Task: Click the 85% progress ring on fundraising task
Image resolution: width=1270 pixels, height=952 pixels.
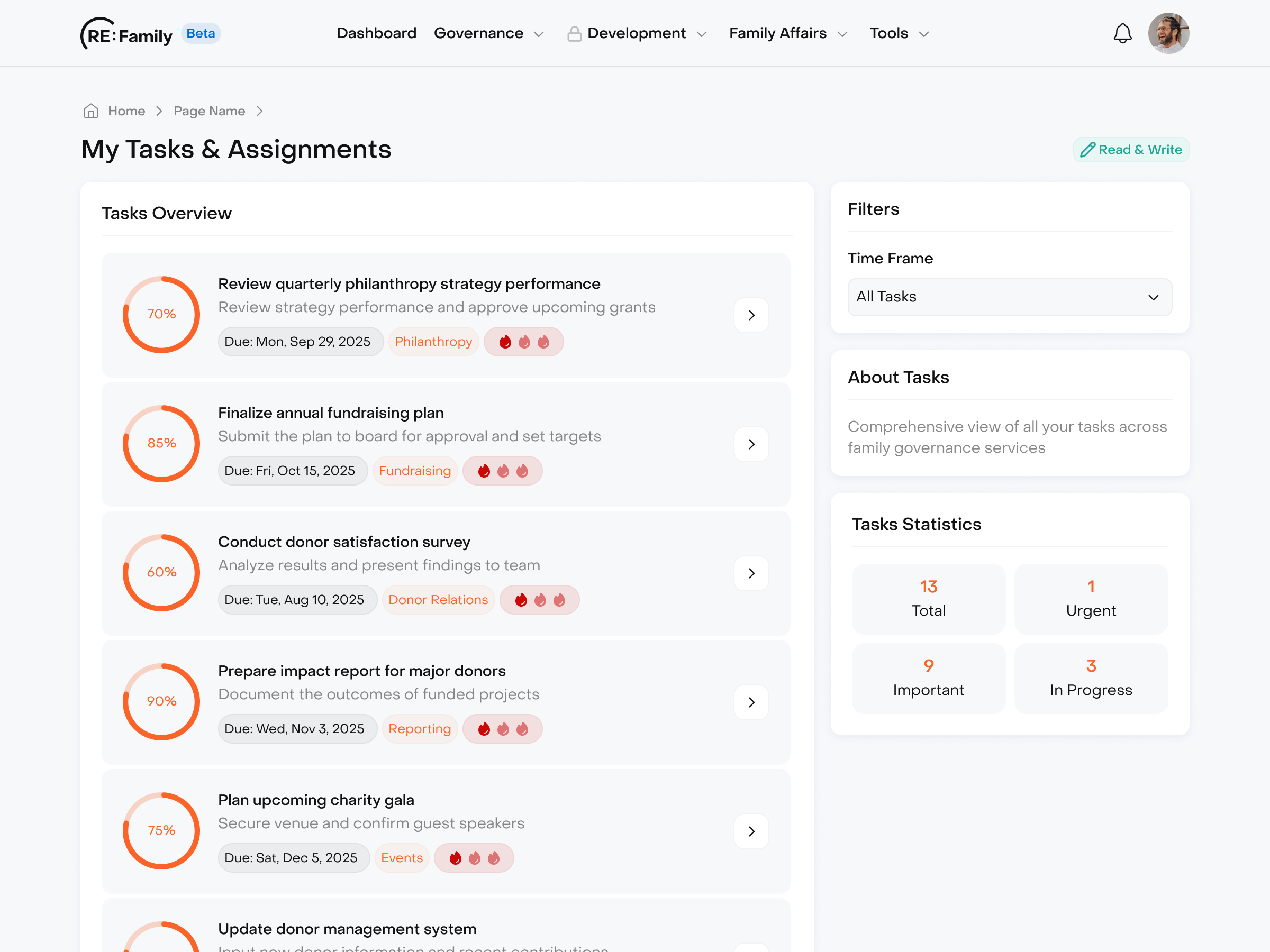Action: click(161, 443)
